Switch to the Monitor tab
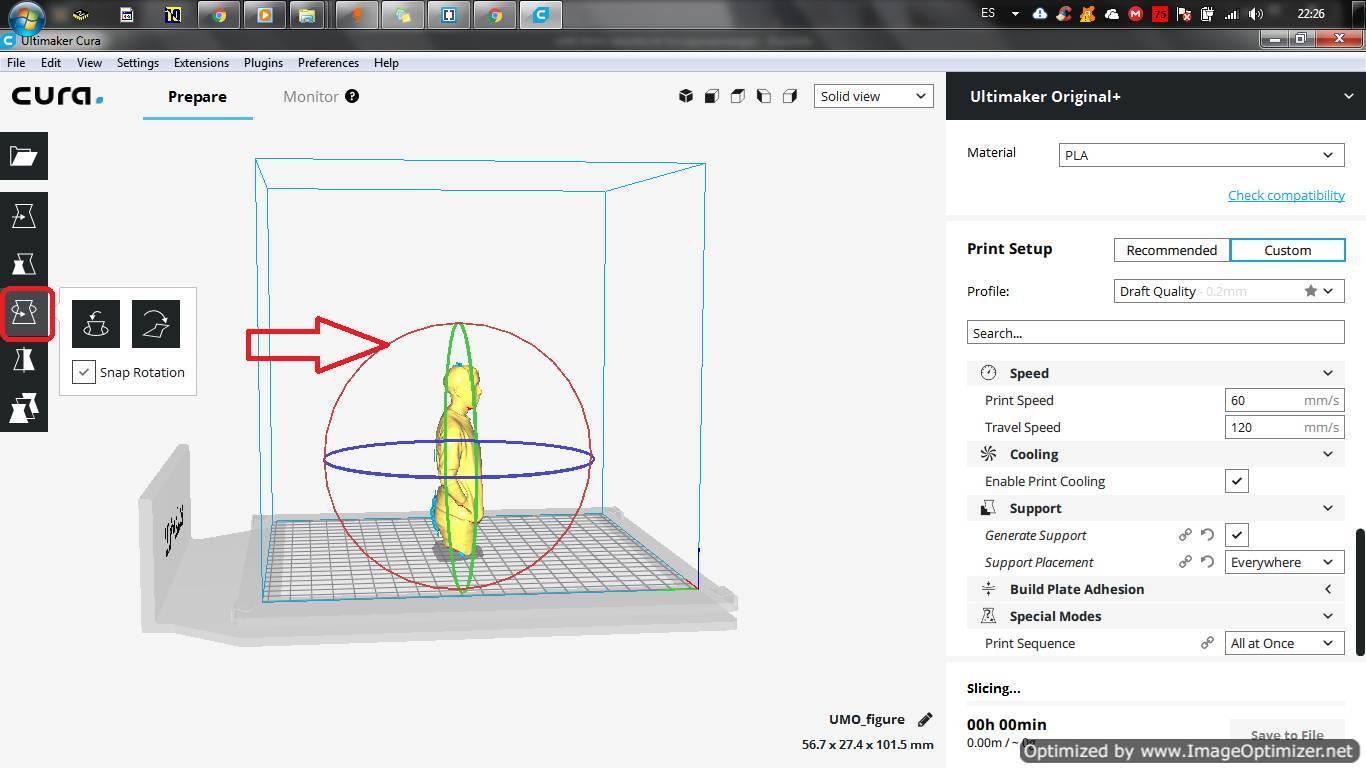This screenshot has height=768, width=1366. coord(311,97)
